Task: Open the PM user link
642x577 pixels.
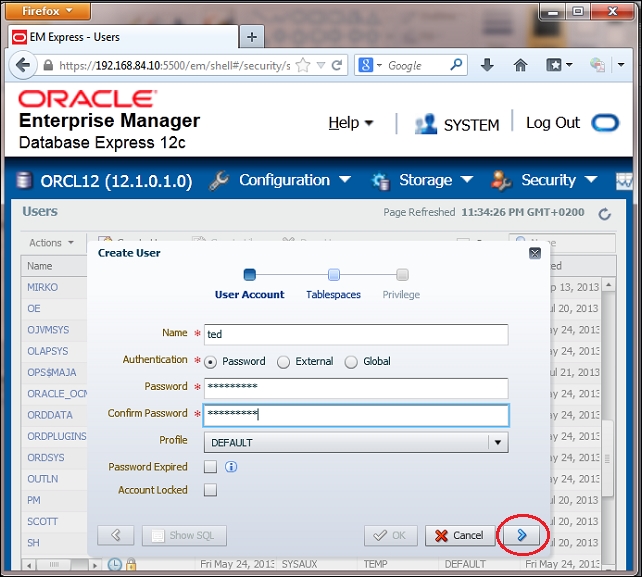Action: [x=34, y=500]
